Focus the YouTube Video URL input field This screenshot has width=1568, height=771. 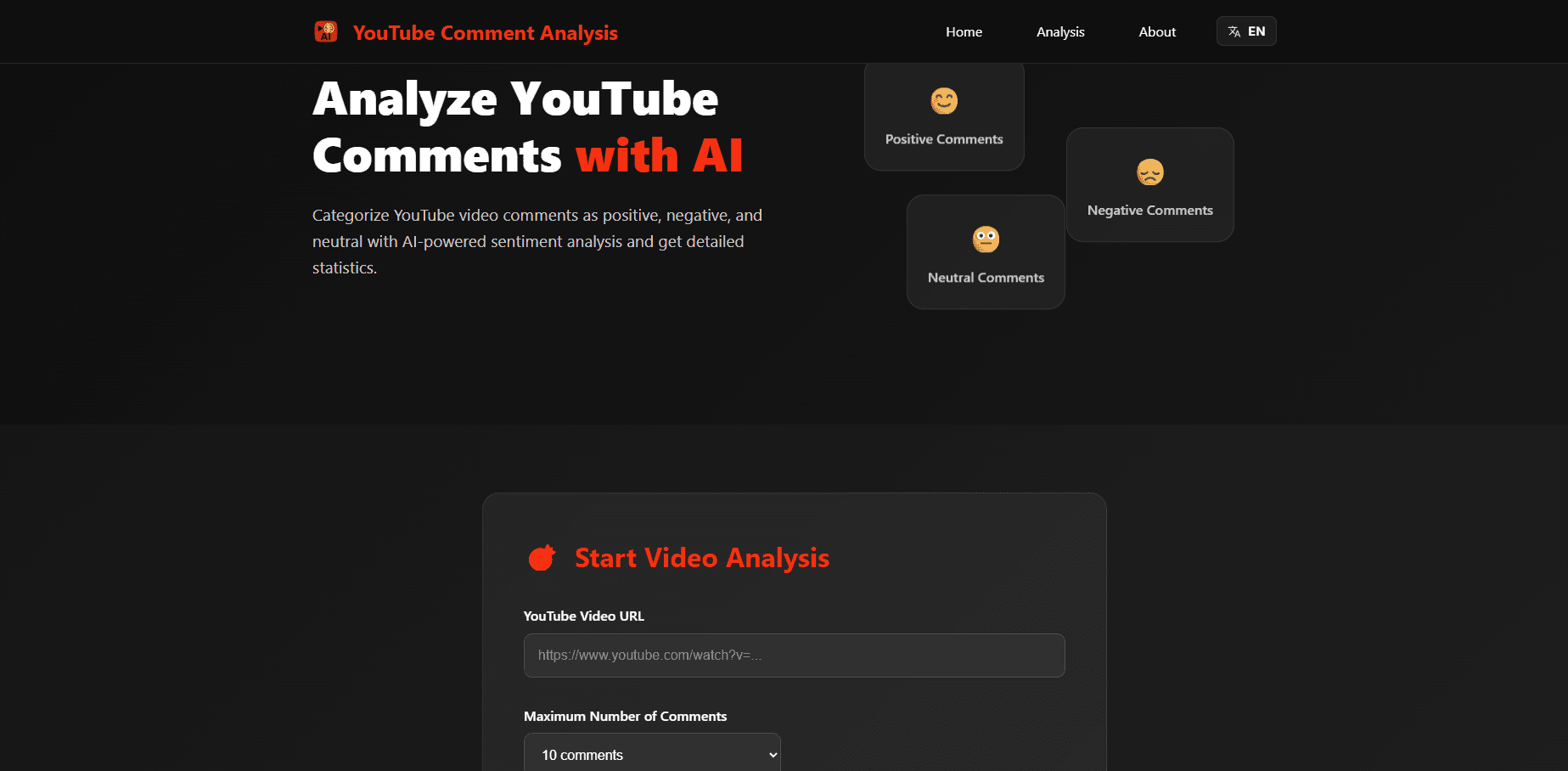[795, 656]
